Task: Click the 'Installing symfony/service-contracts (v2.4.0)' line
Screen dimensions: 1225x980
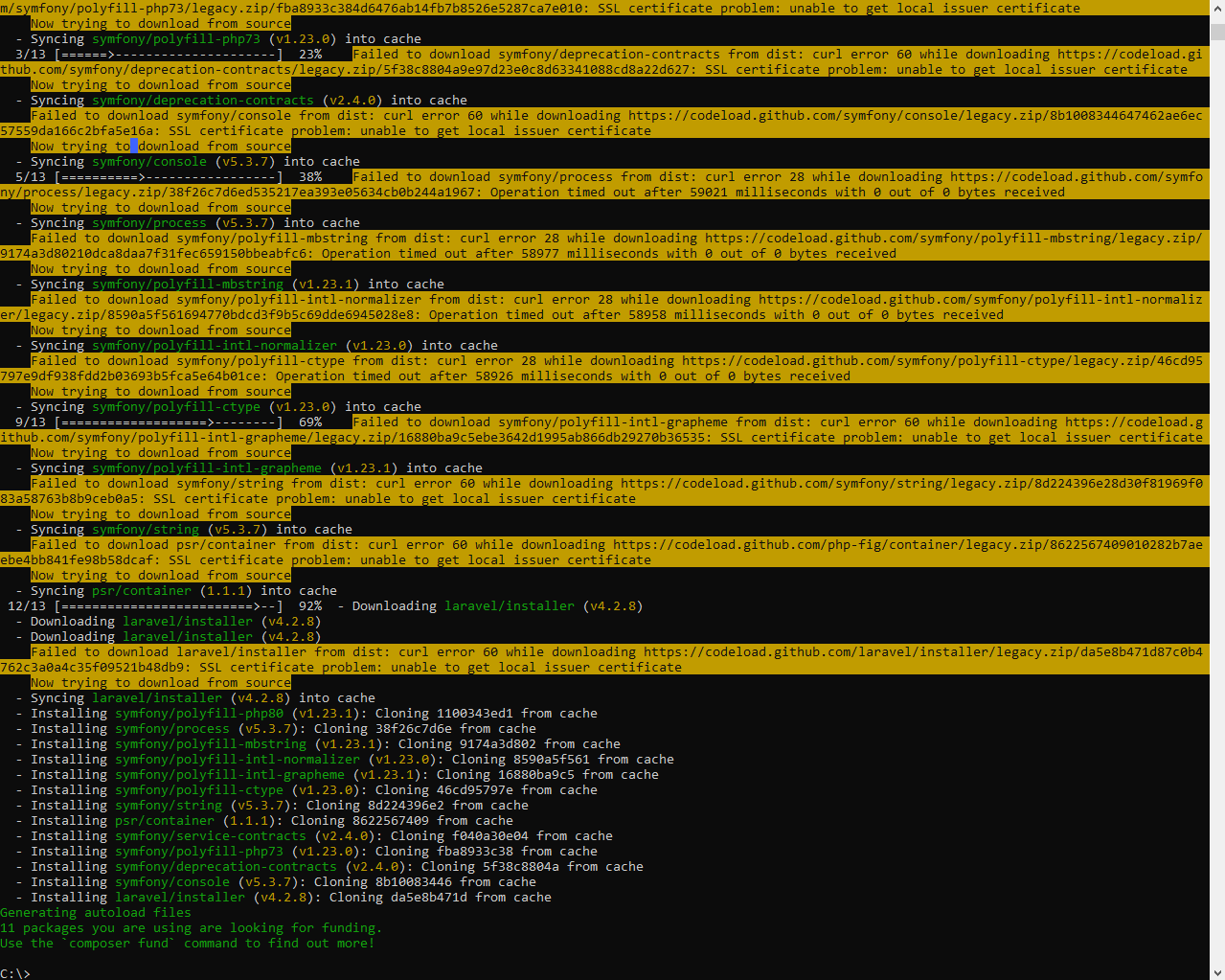Action: (314, 836)
